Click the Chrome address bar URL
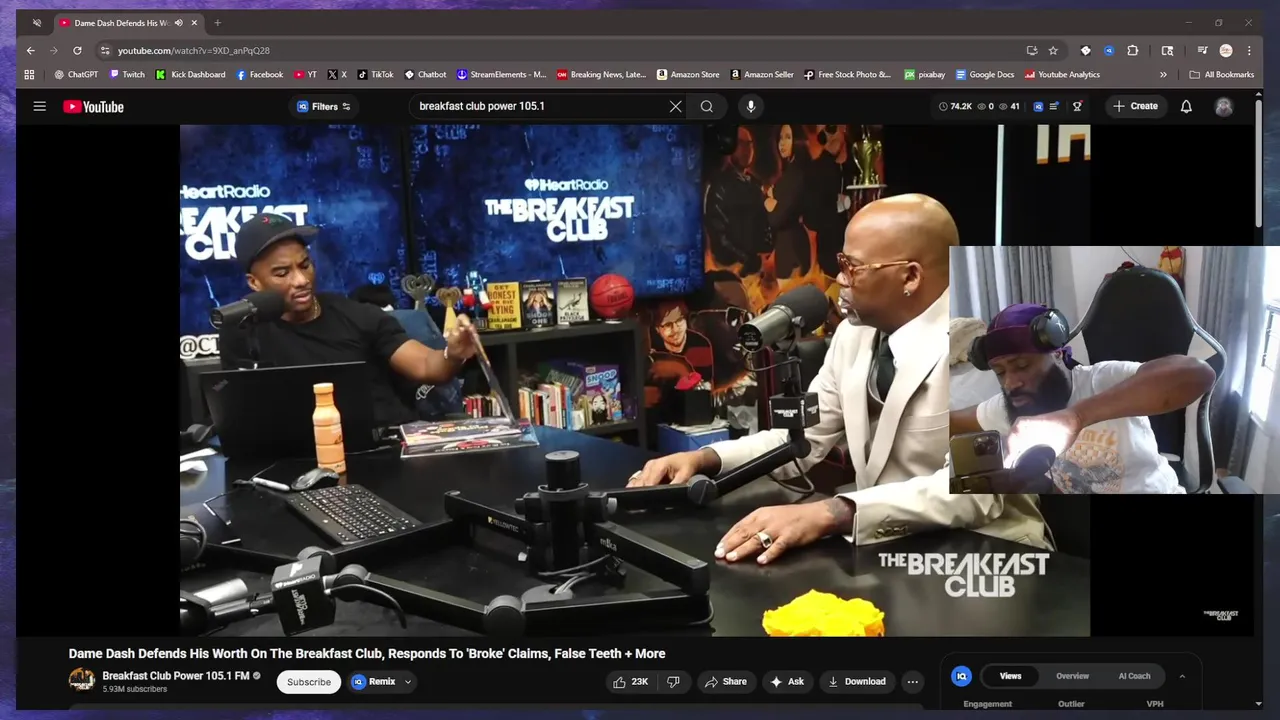This screenshot has width=1280, height=720. (x=194, y=50)
